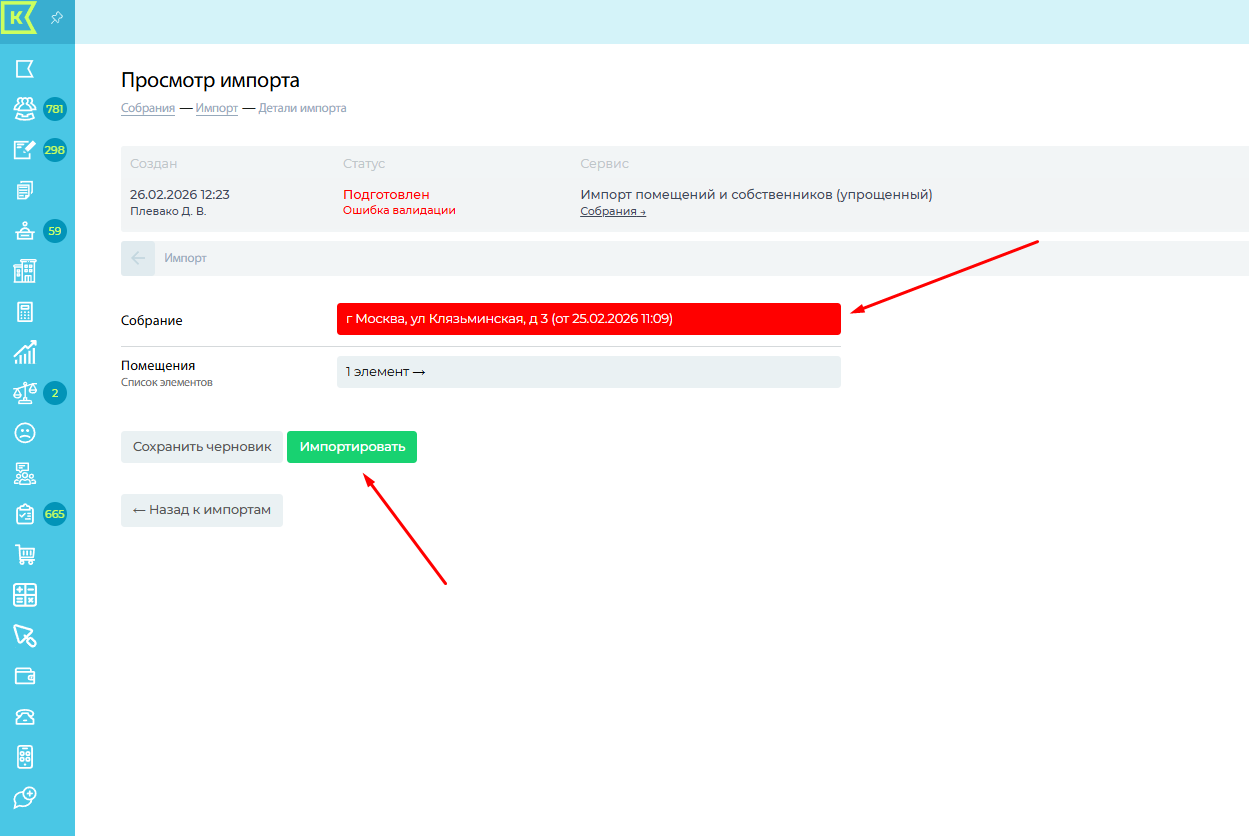The image size is (1249, 836).
Task: Click the clipboard checklist icon with 665 badge
Action: (x=25, y=514)
